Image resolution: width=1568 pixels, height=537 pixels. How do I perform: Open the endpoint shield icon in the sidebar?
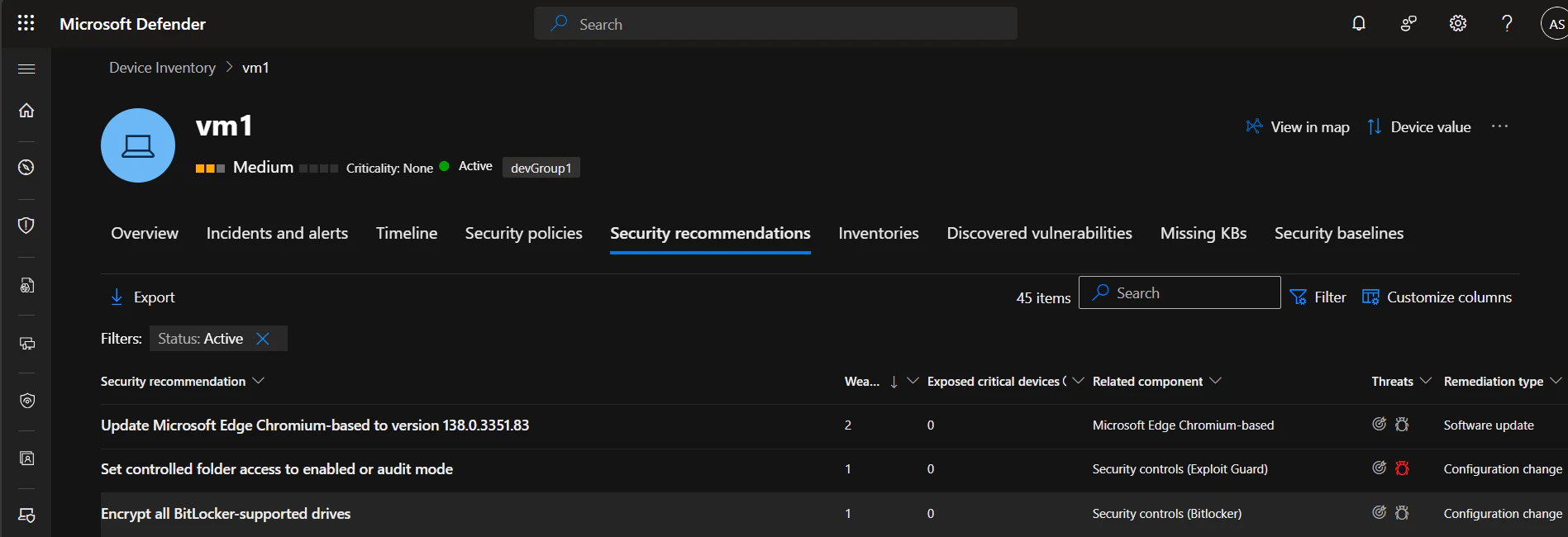coord(26,401)
